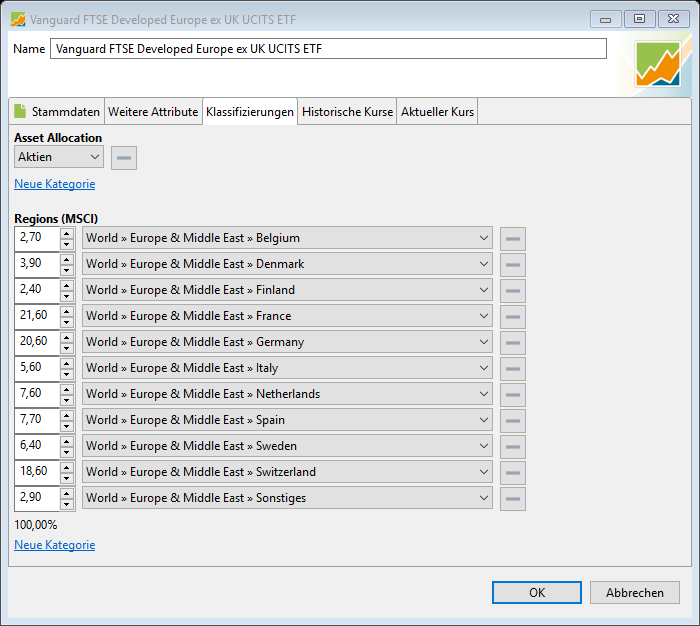This screenshot has height=626, width=700.
Task: Click the 7,70 weight field for Spain
Action: 38,420
